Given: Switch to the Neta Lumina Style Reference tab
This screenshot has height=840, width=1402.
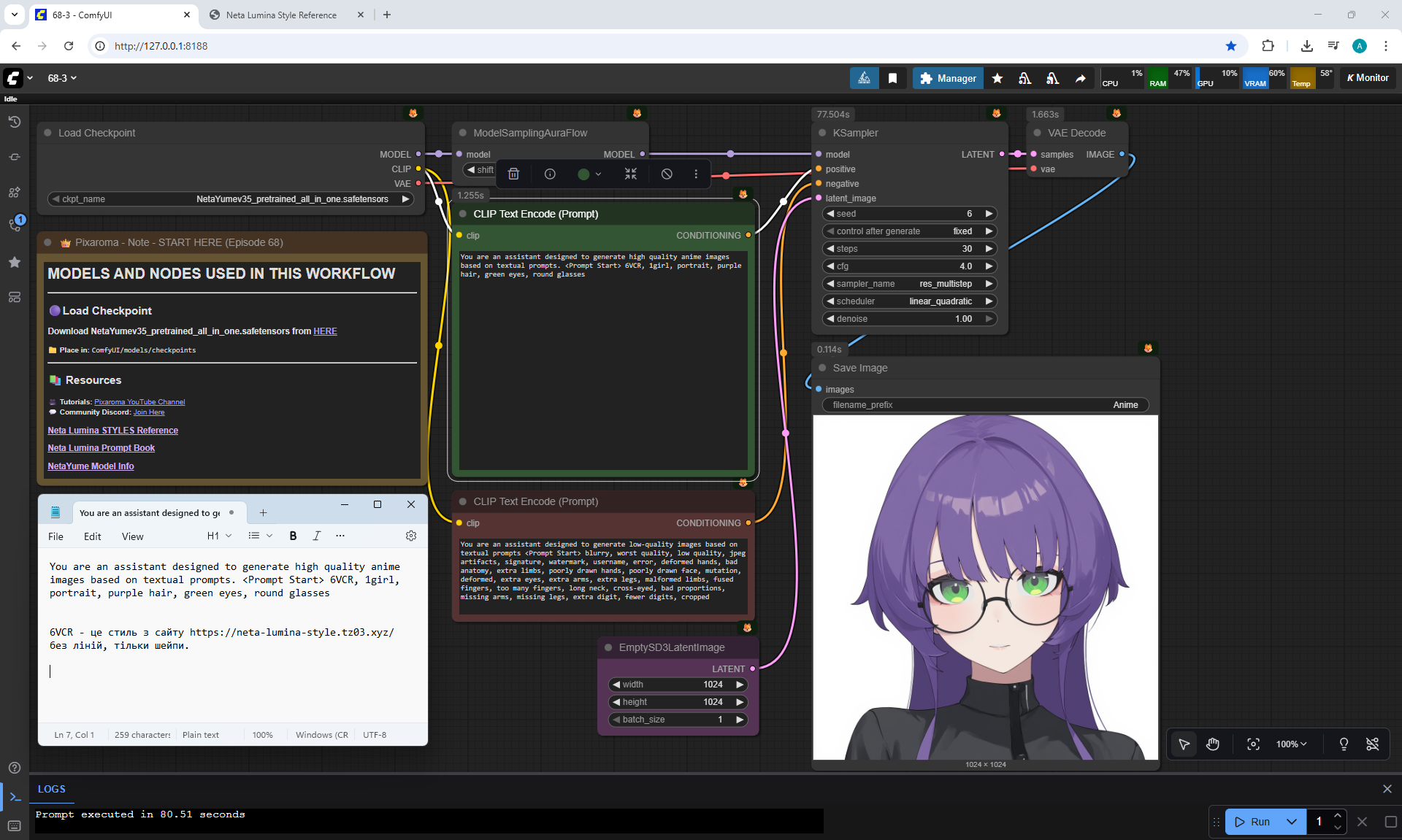Looking at the screenshot, I should pos(281,15).
